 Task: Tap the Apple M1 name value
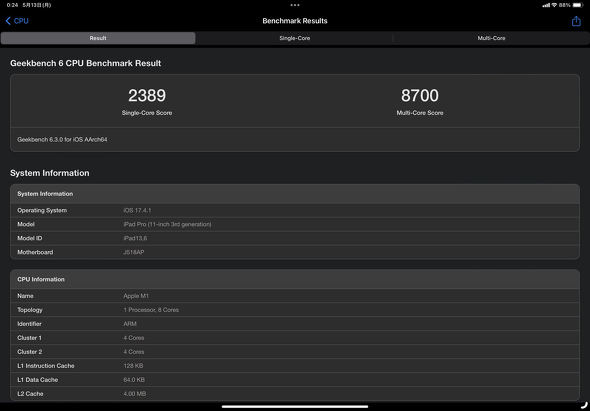(136, 296)
